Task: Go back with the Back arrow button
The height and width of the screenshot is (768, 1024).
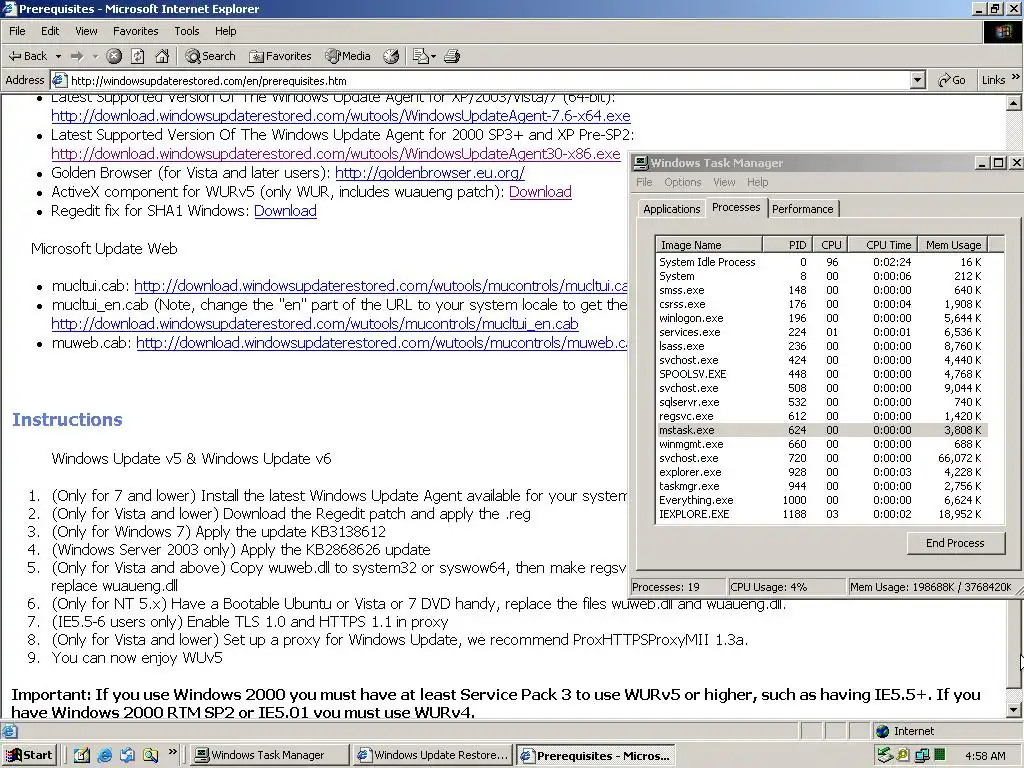Action: (27, 56)
